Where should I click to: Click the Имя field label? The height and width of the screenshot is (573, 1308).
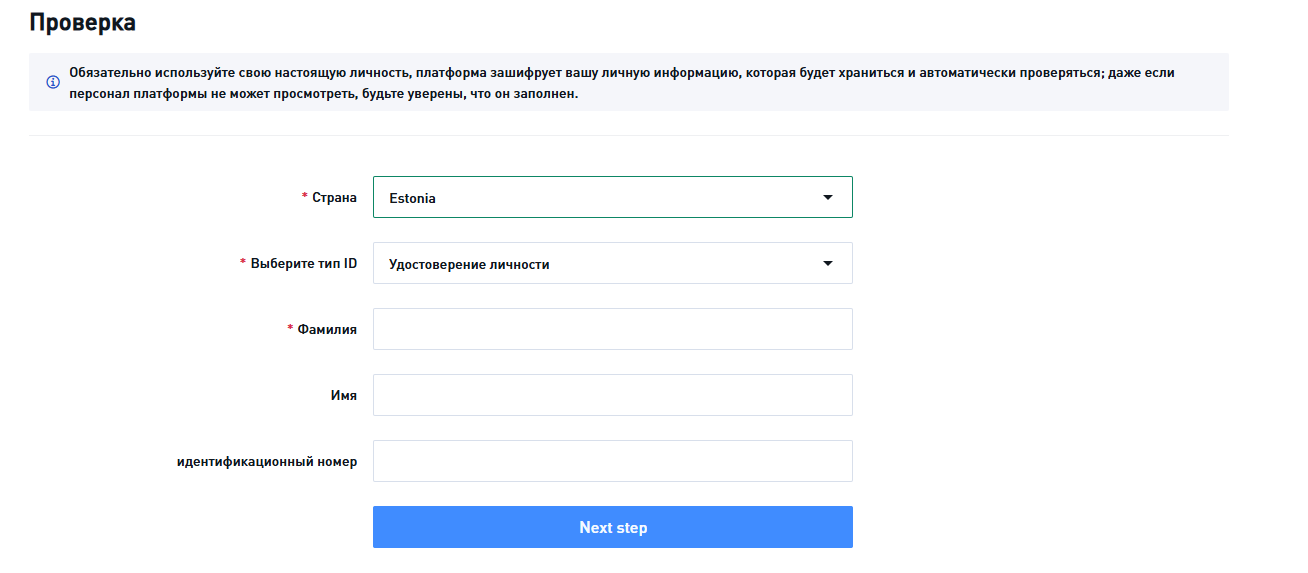pyautogui.click(x=343, y=395)
